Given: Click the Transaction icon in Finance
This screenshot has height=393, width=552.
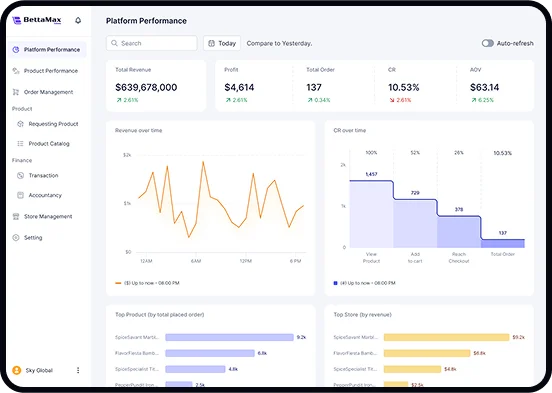Looking at the screenshot, I should [20, 175].
